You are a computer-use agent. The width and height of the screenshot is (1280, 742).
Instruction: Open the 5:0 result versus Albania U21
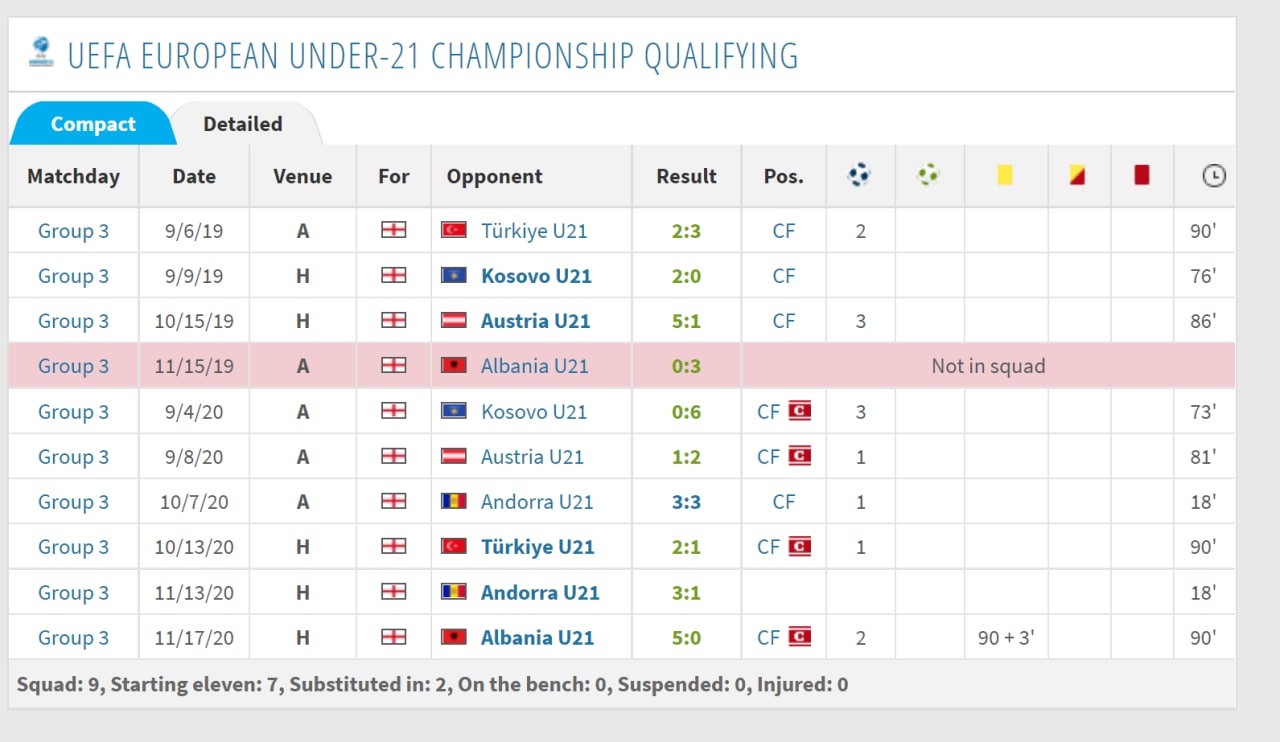(686, 637)
